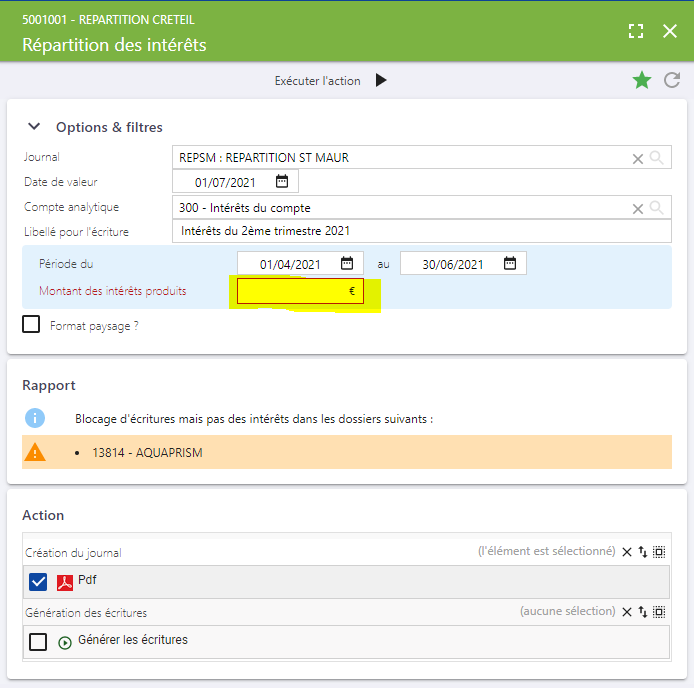Search for a Journal with magnifier

656,158
